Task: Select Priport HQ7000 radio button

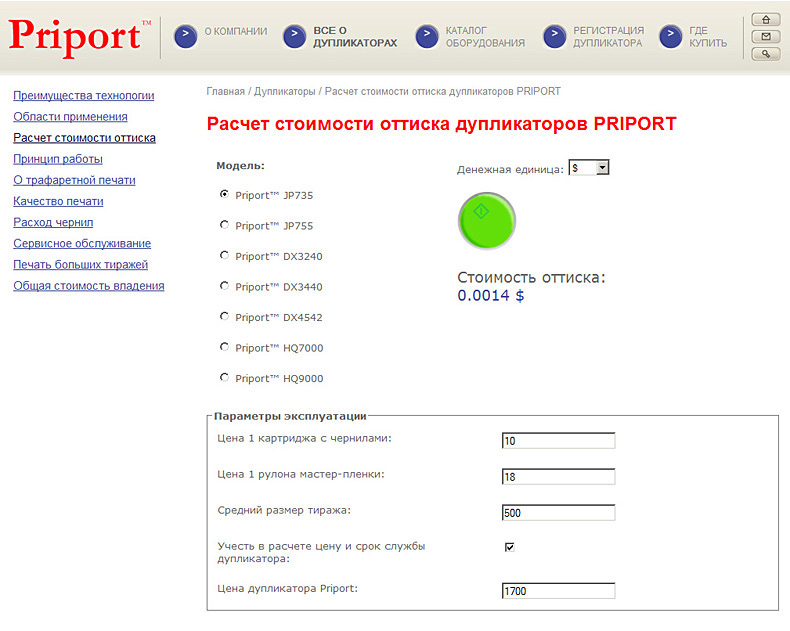Action: click(x=224, y=347)
